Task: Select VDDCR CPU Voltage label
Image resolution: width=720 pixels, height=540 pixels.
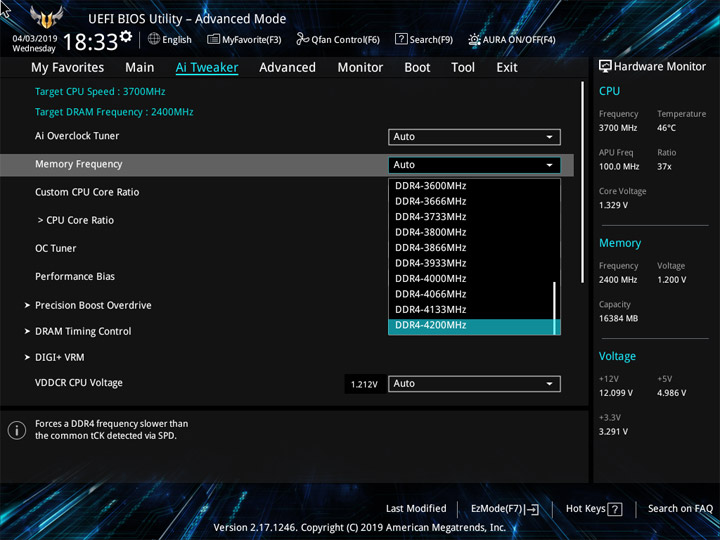Action: point(79,383)
